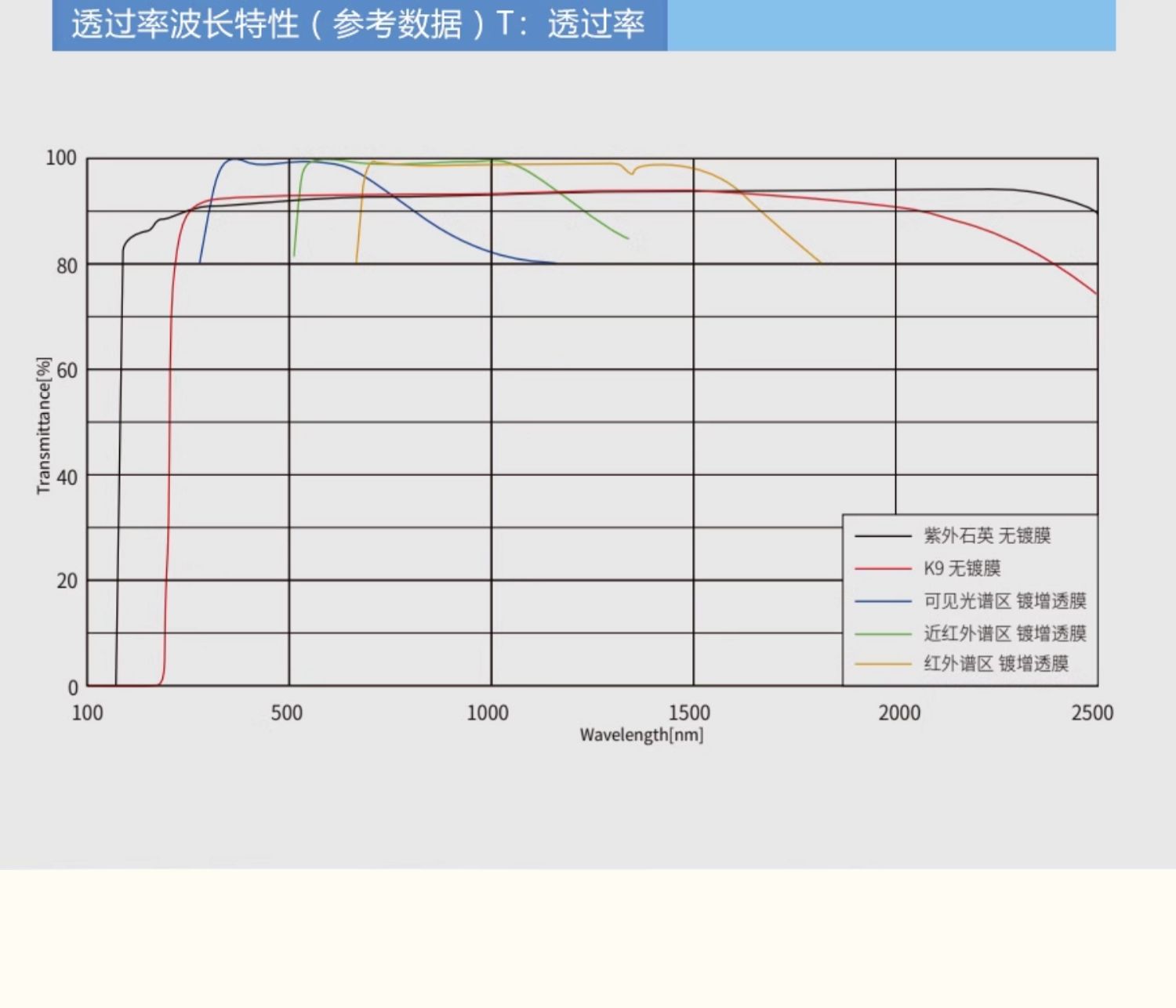
Task: Click the black UV quartz legend line
Action: click(x=883, y=536)
